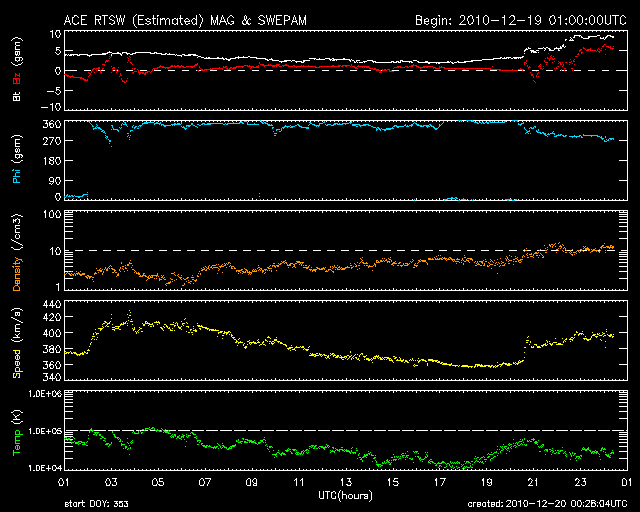Click the 440 tick on the Speed axis

tap(52, 305)
